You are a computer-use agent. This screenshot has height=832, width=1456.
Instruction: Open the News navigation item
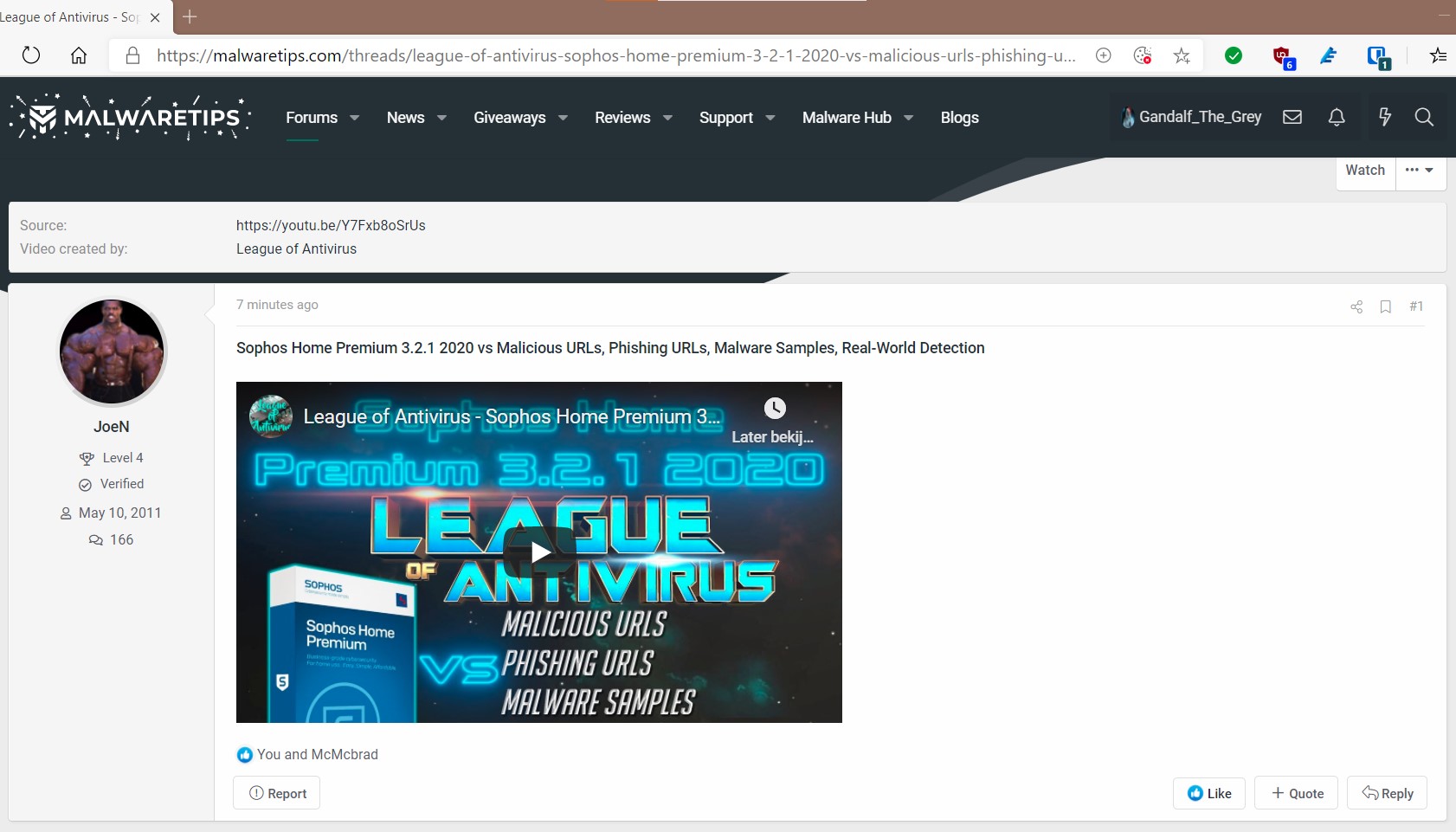pos(405,118)
